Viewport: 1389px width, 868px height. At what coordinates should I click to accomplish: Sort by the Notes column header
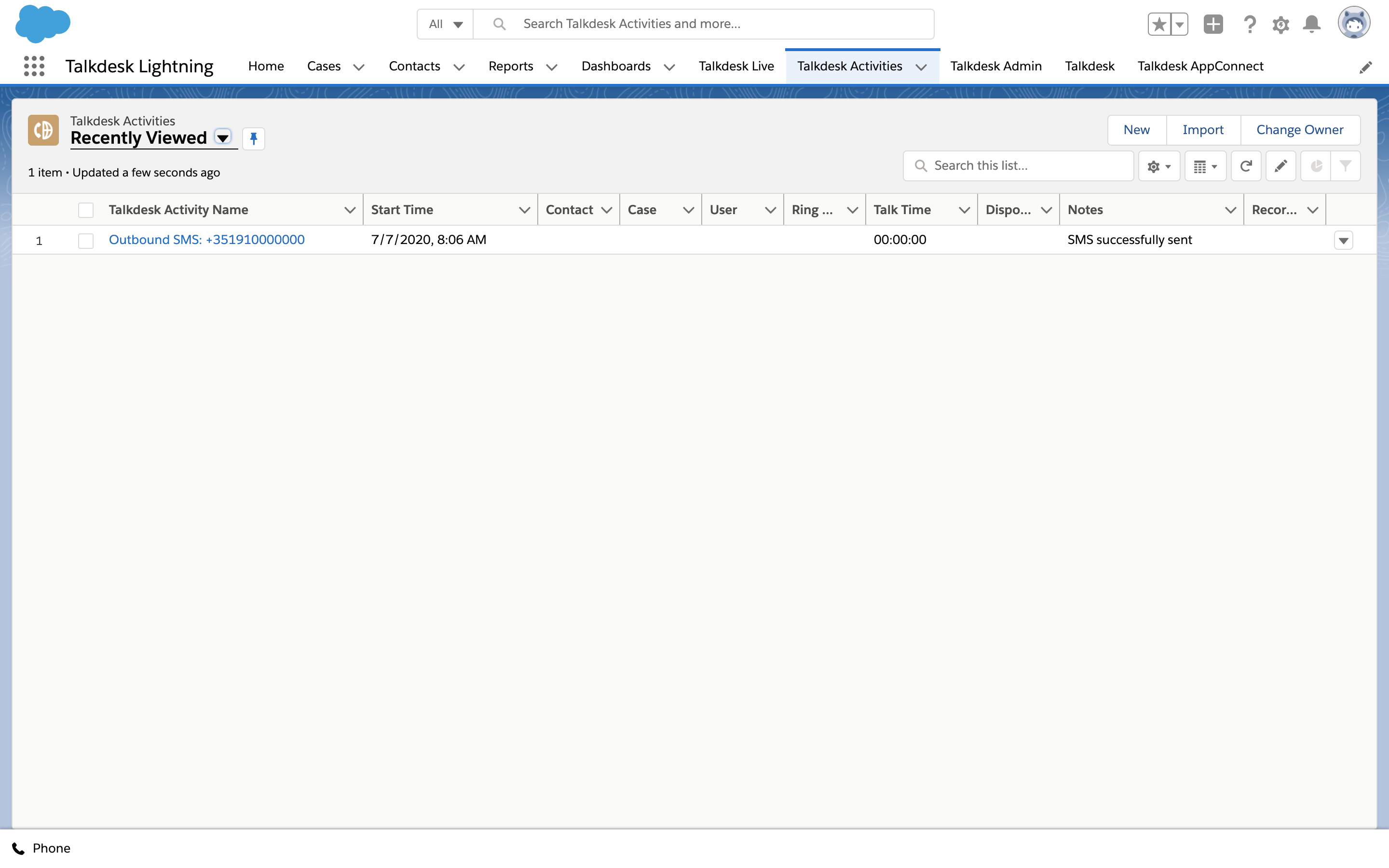pyautogui.click(x=1085, y=210)
